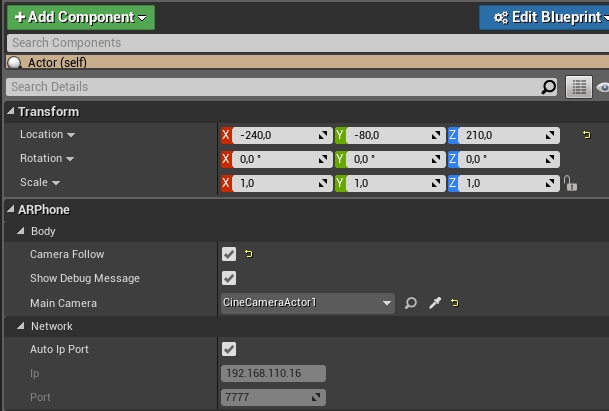Click the Camera Follow label
This screenshot has width=609, height=411.
pyautogui.click(x=67, y=254)
